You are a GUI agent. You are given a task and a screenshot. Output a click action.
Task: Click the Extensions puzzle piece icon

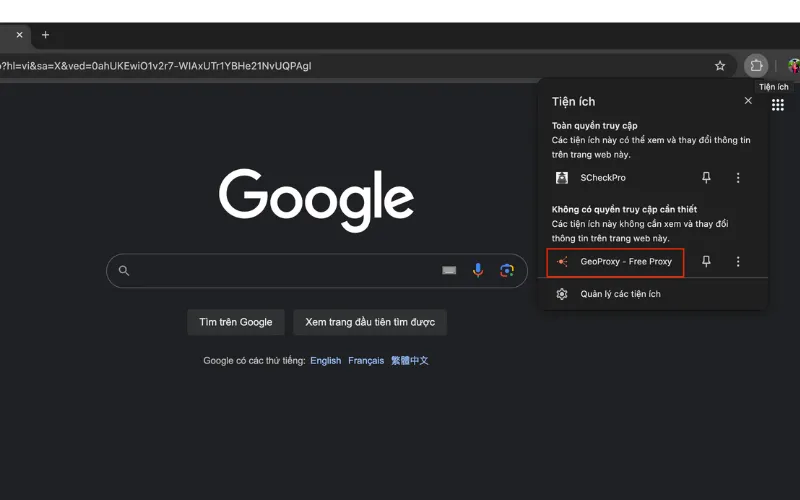point(756,65)
